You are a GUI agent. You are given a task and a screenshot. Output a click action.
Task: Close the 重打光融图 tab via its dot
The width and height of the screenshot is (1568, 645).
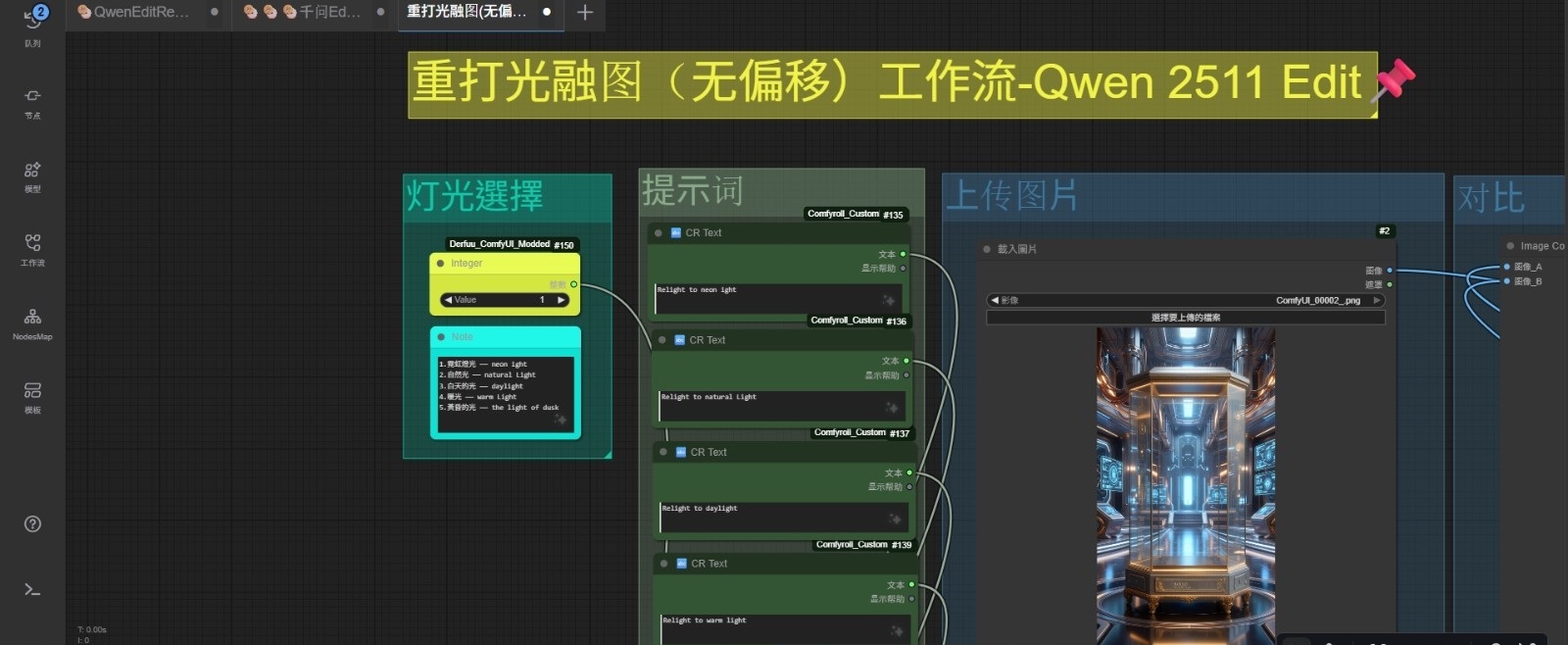point(547,13)
